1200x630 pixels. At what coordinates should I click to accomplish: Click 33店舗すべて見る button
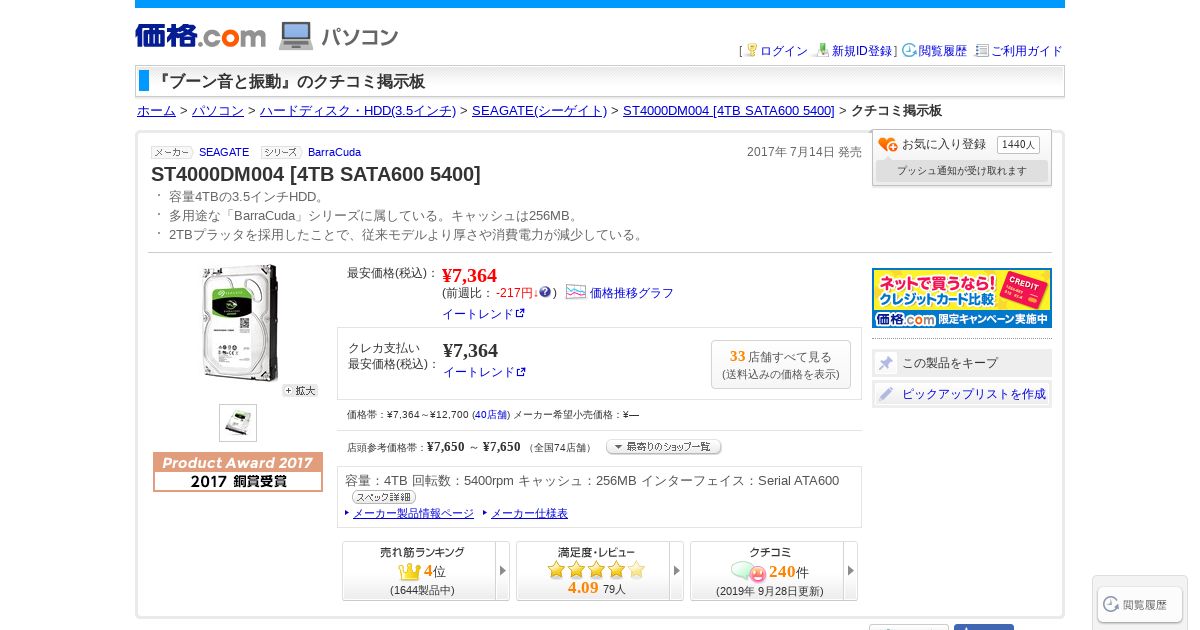(781, 364)
